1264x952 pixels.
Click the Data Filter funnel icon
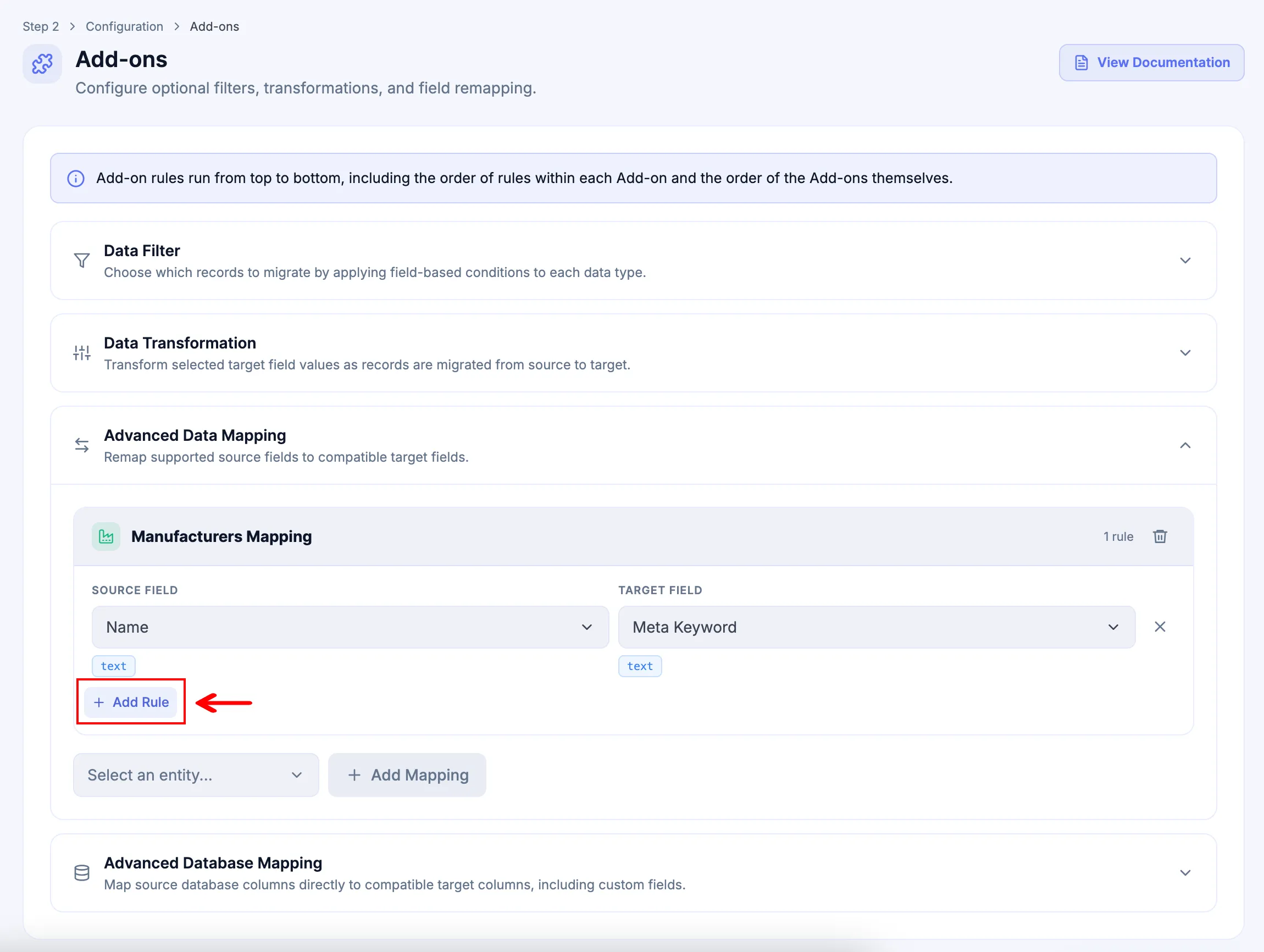(x=82, y=261)
